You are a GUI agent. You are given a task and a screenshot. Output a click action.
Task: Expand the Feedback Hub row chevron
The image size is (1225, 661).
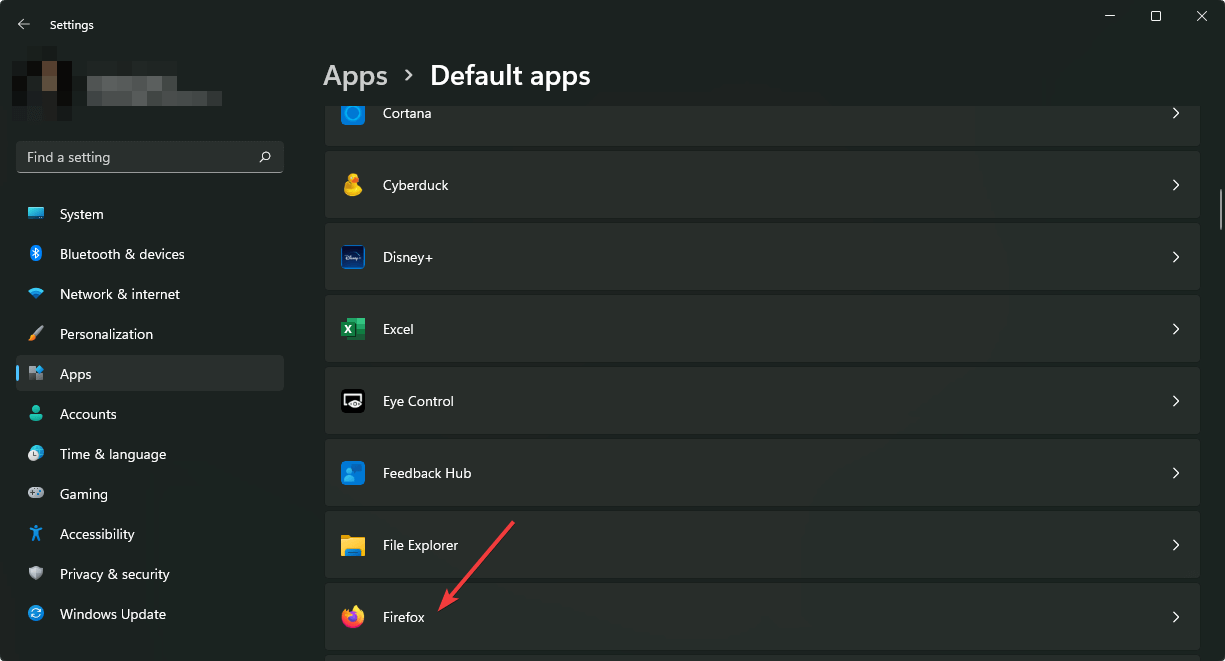coord(1176,473)
